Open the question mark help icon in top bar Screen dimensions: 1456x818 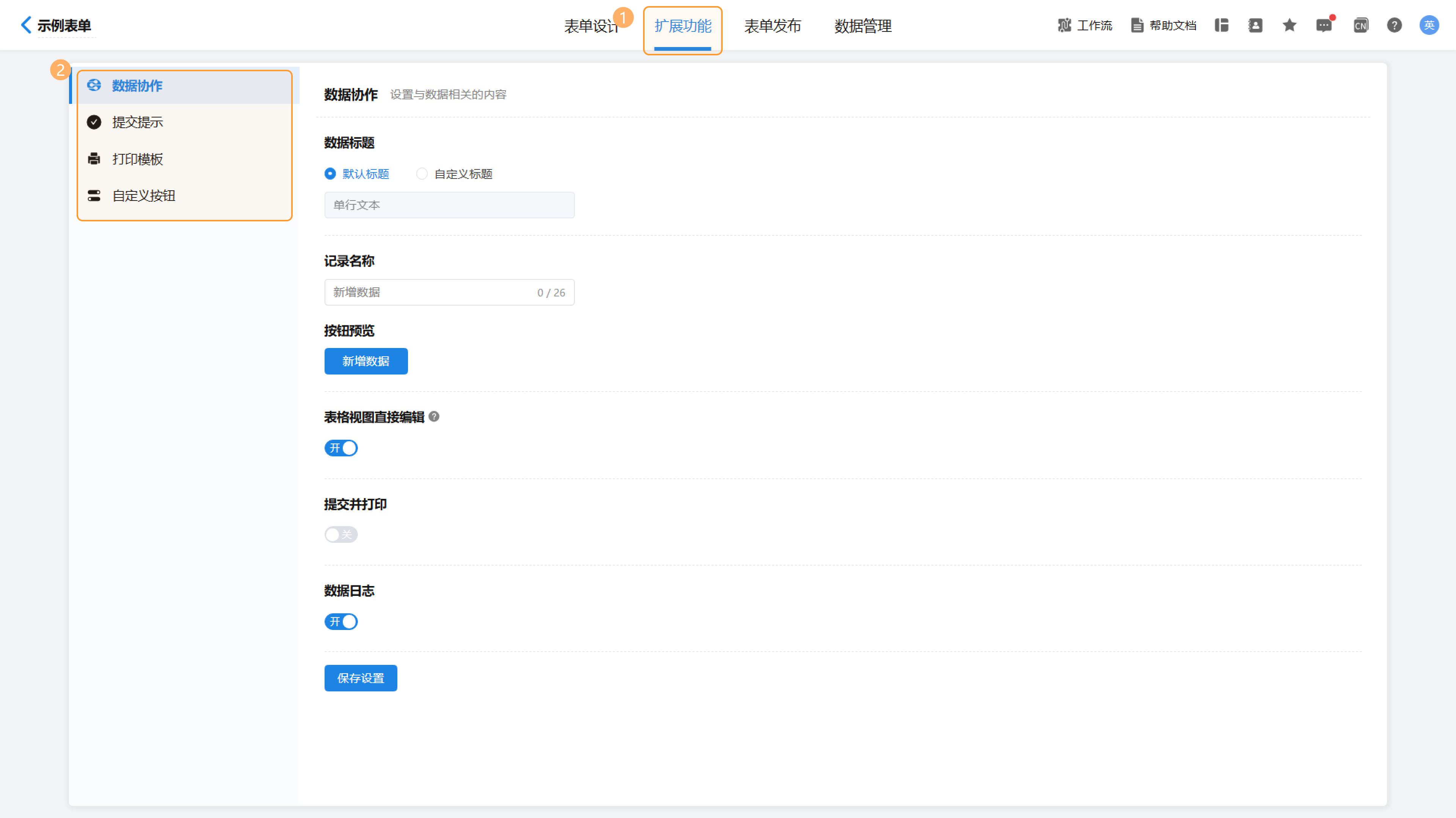[x=1395, y=25]
